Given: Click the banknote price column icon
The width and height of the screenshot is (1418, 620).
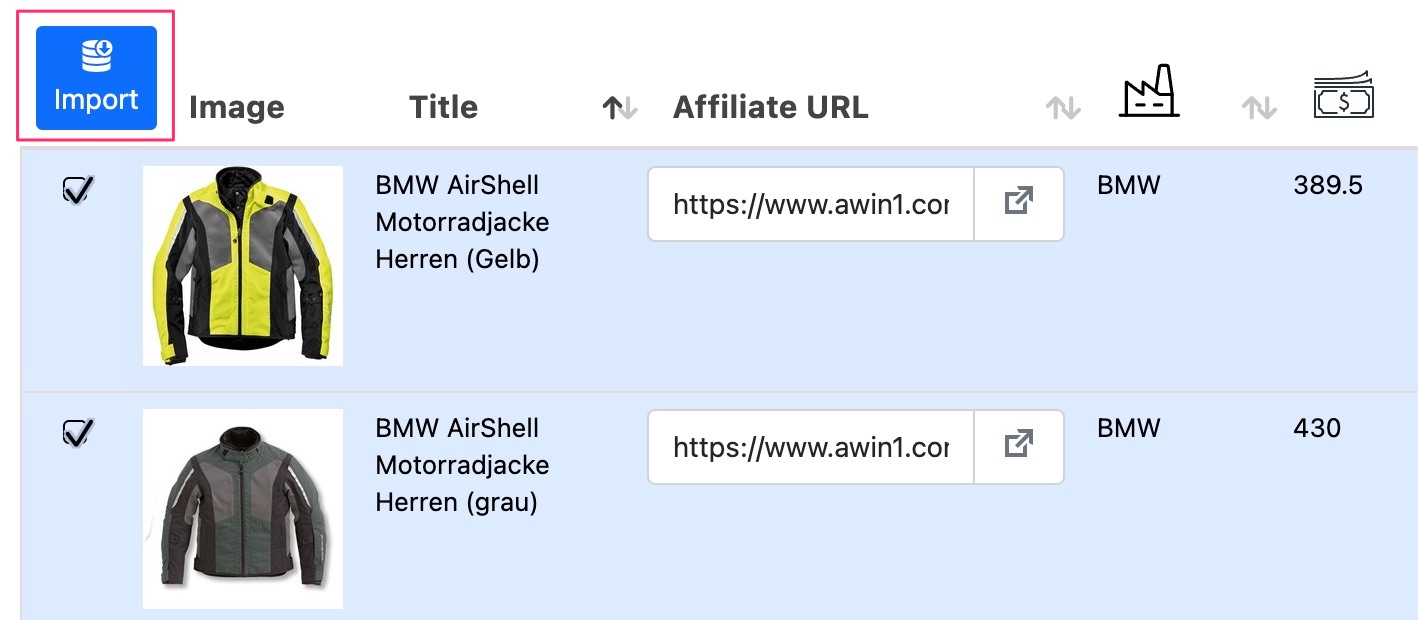Looking at the screenshot, I should point(1343,96).
